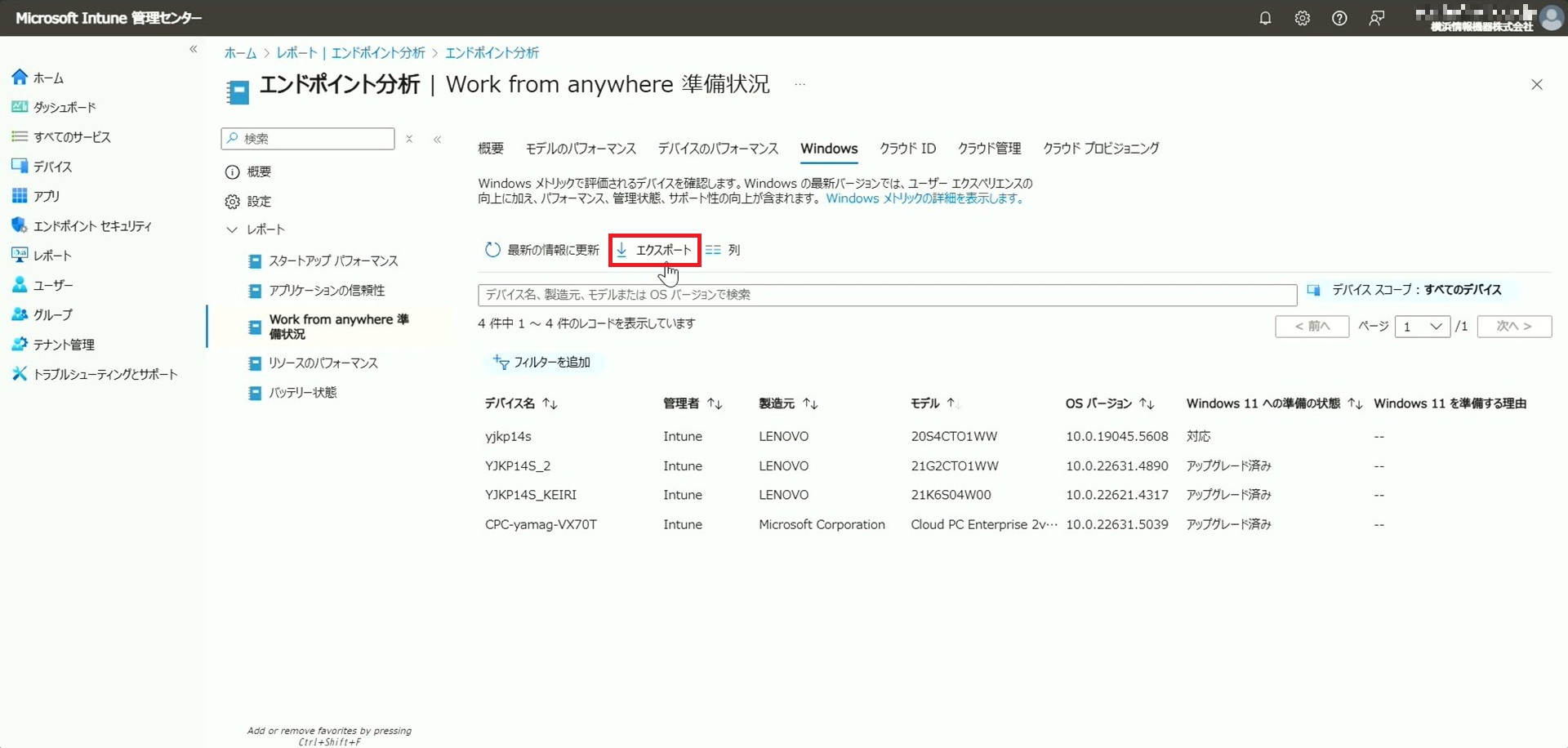This screenshot has height=748, width=1568.
Task: Switch to クラウド管理 tab
Action: click(989, 149)
